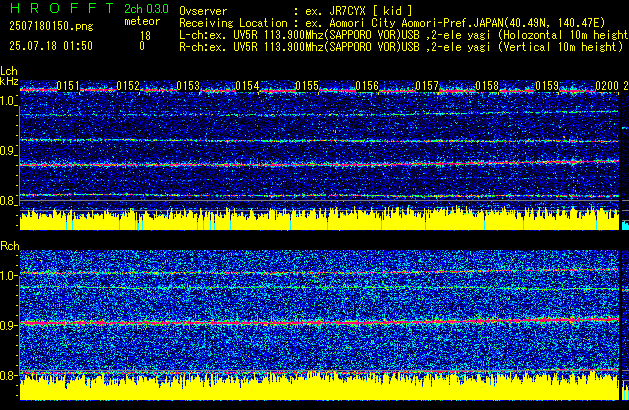Click the Rch yellow signal level graph
629x410 pixels.
[x=319, y=387]
